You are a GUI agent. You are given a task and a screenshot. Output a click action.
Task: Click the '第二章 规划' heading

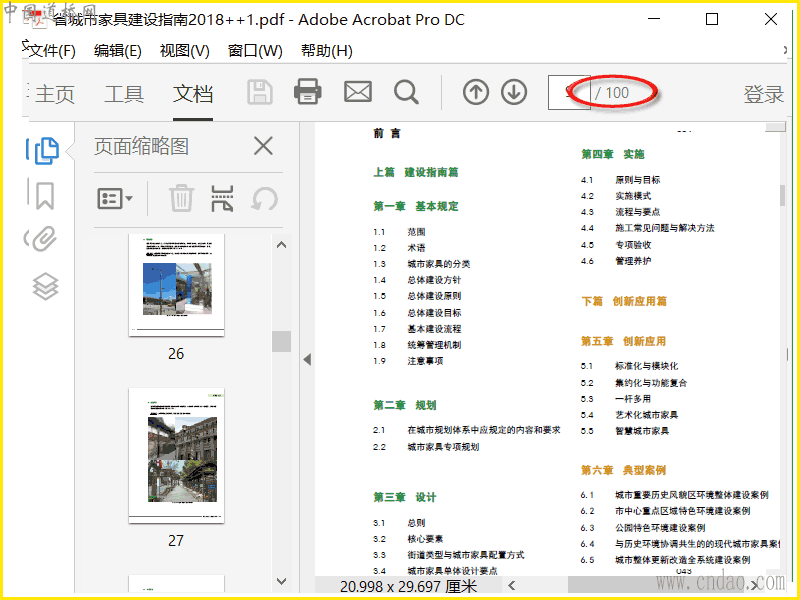pos(405,405)
